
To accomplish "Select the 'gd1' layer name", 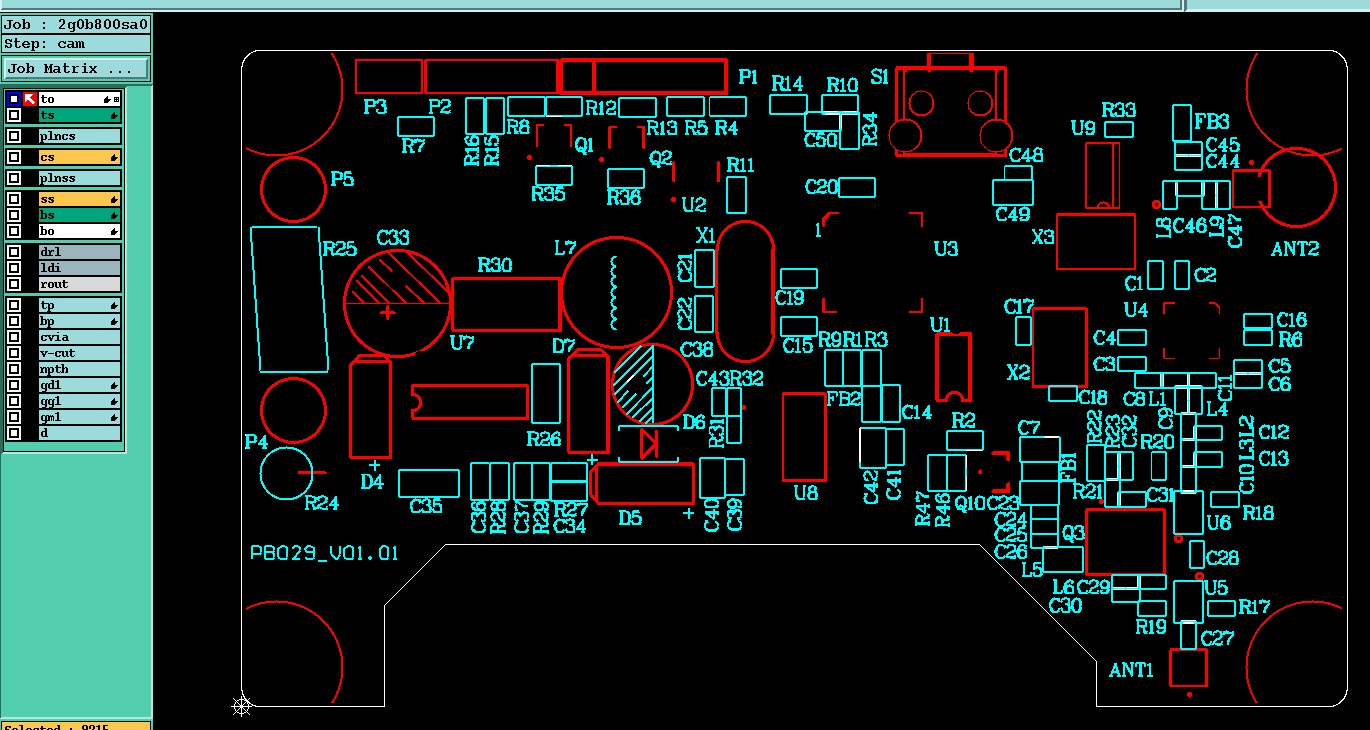I will pyautogui.click(x=79, y=385).
